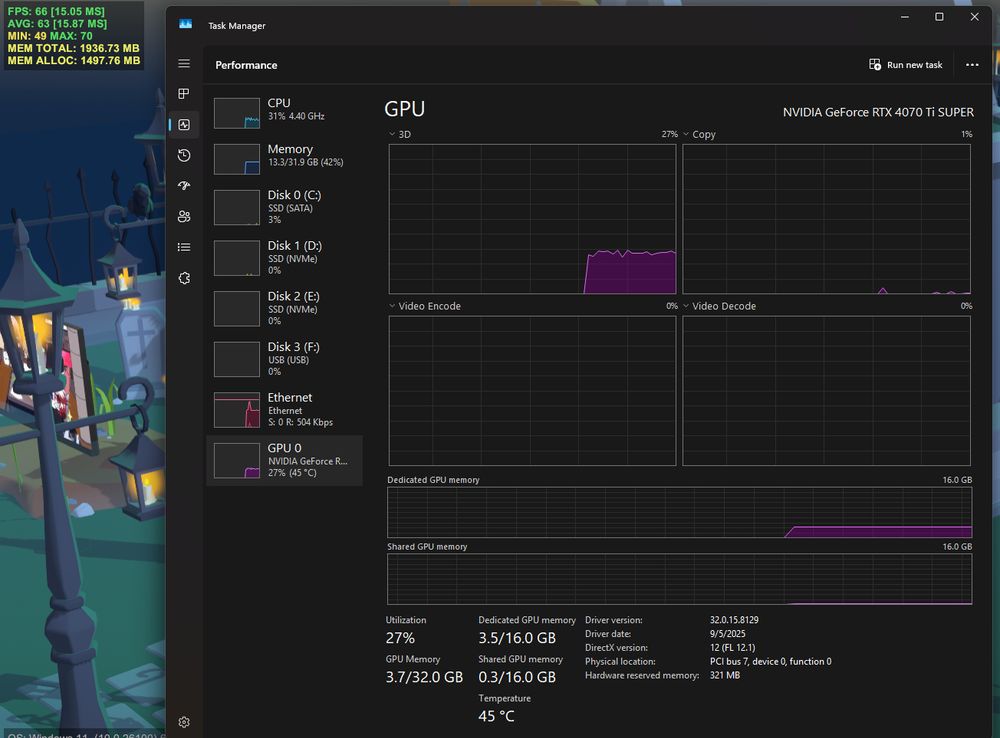Select Memory in the performance list

(x=284, y=159)
